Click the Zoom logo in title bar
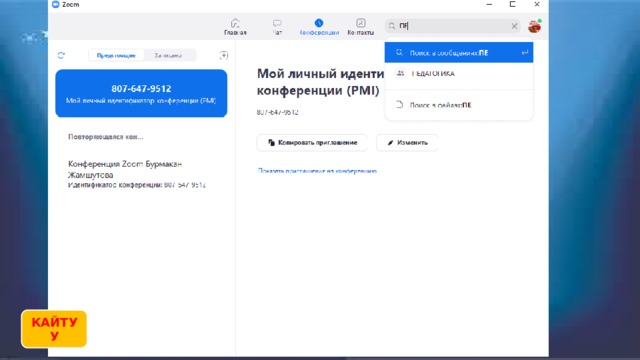The image size is (640, 360). tap(56, 4)
